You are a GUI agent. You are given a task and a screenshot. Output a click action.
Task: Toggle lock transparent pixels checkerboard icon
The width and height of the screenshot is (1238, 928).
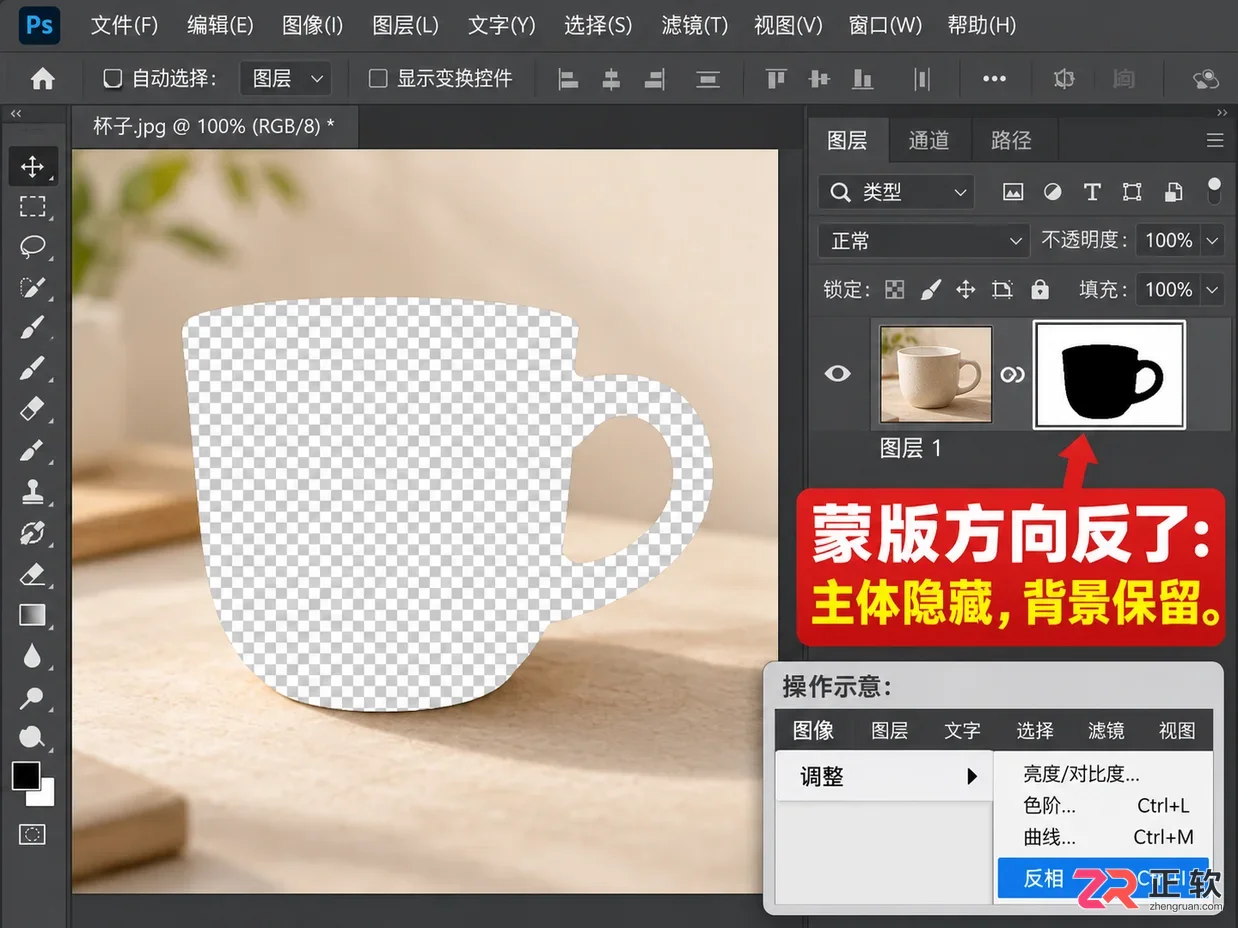pos(895,290)
